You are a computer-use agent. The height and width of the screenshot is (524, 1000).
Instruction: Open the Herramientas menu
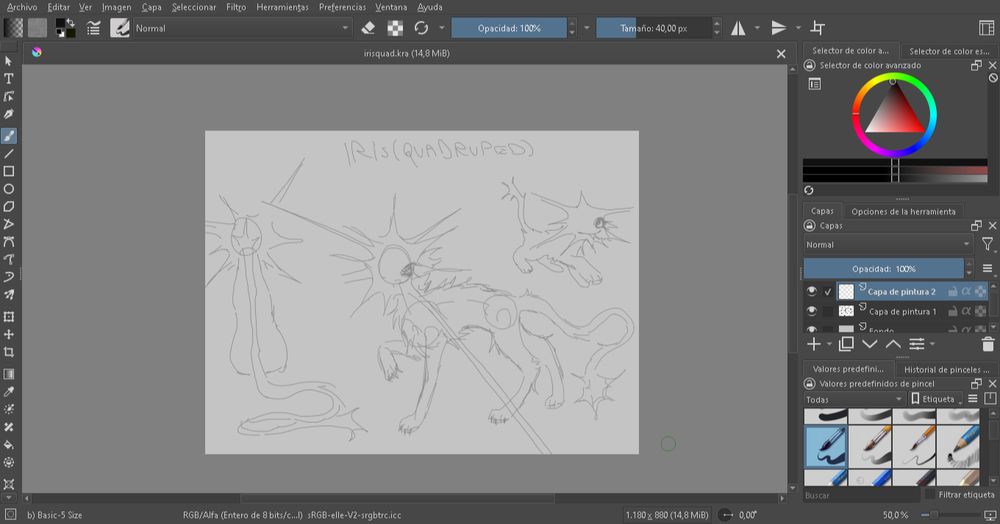click(x=283, y=7)
